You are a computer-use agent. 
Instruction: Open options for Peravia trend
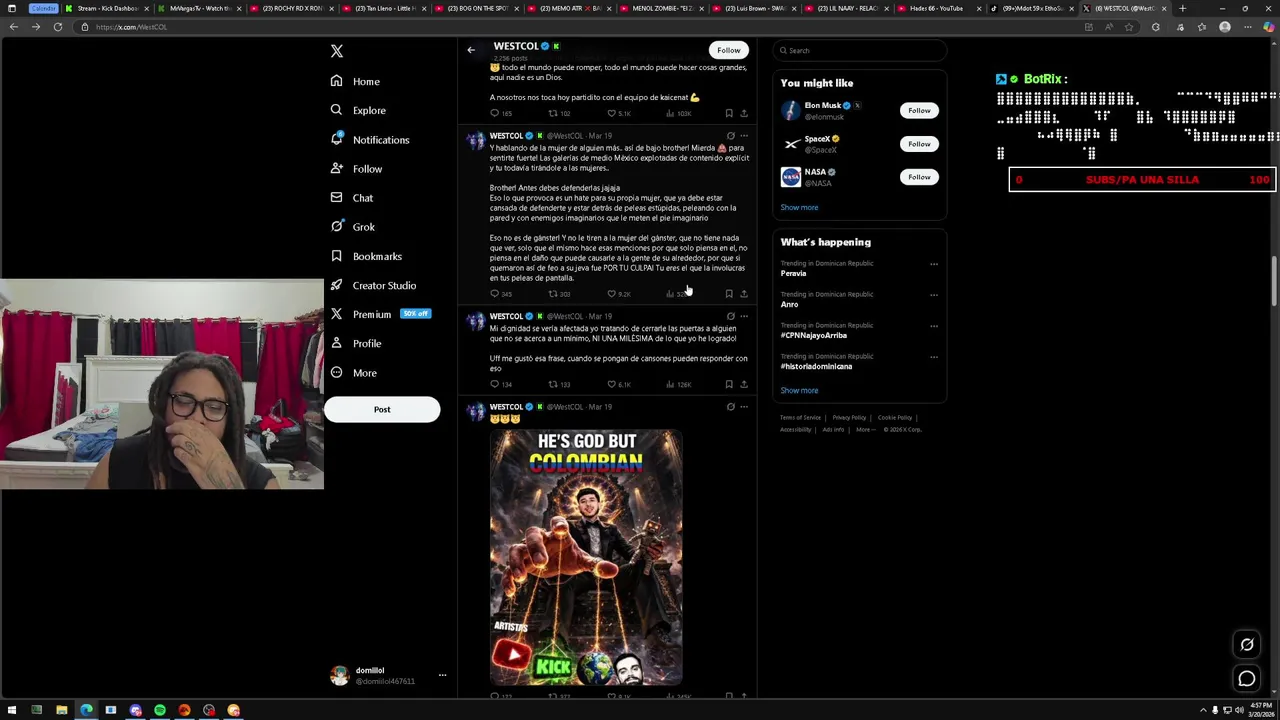click(934, 264)
